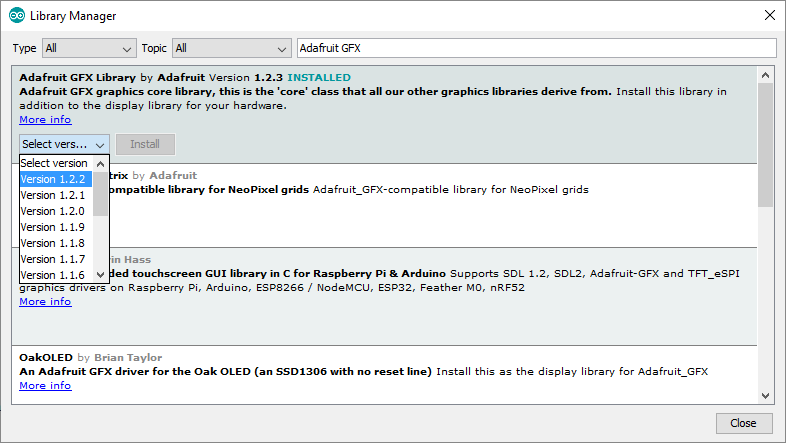The width and height of the screenshot is (786, 443).
Task: Open More info link for OakOLED
Action: pyautogui.click(x=45, y=386)
